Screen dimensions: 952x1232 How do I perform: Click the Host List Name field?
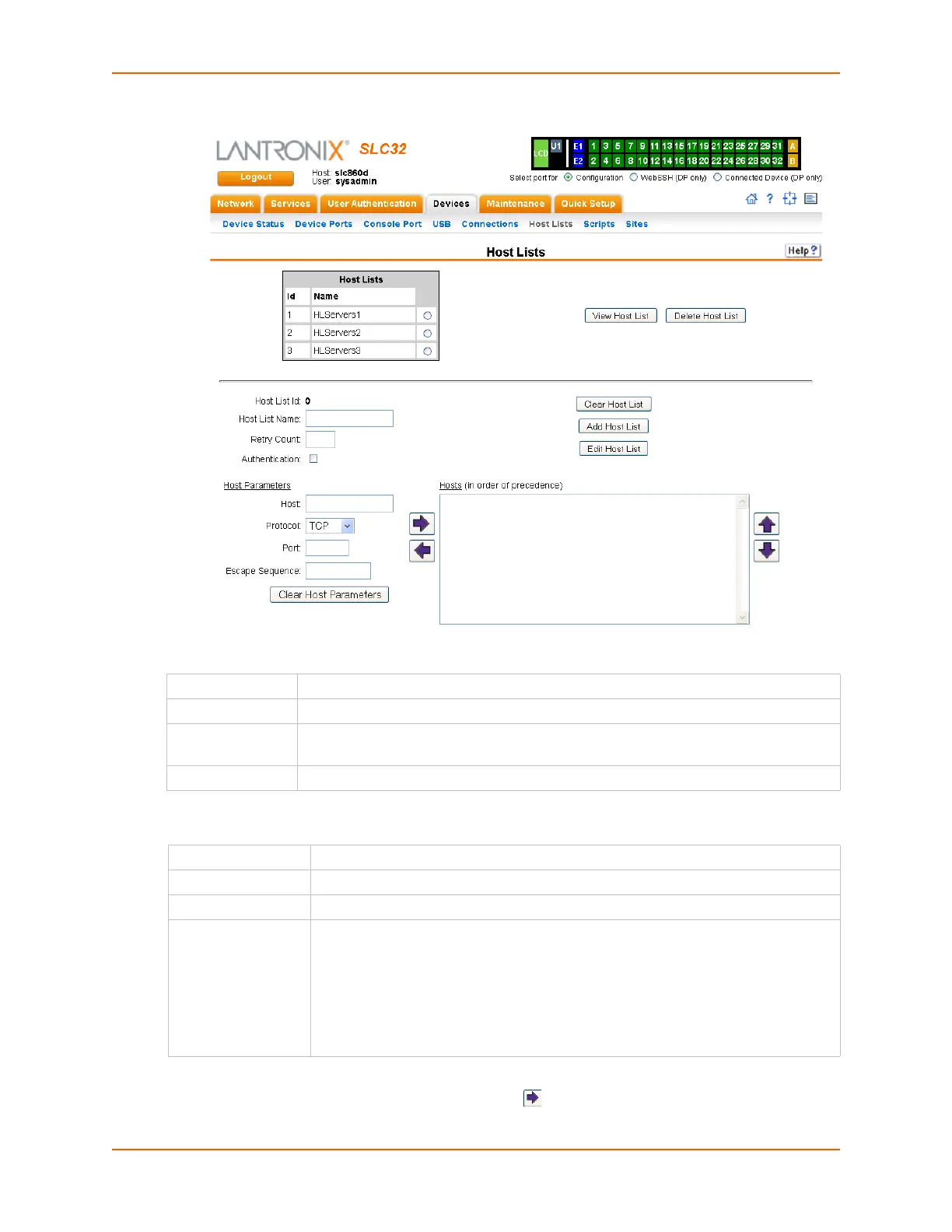[x=349, y=418]
